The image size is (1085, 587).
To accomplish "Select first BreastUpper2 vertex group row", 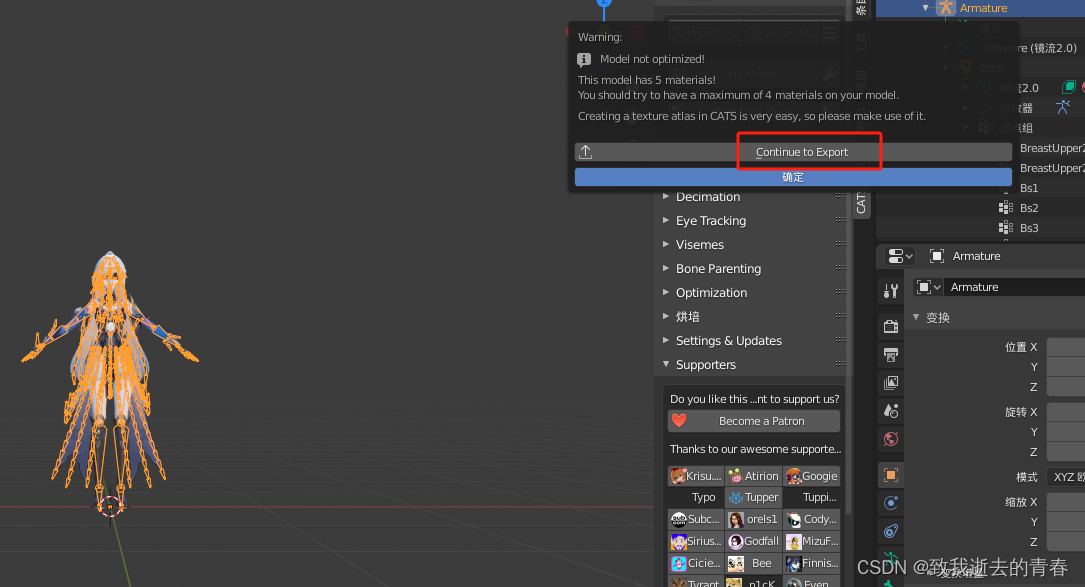I will click(x=1051, y=148).
